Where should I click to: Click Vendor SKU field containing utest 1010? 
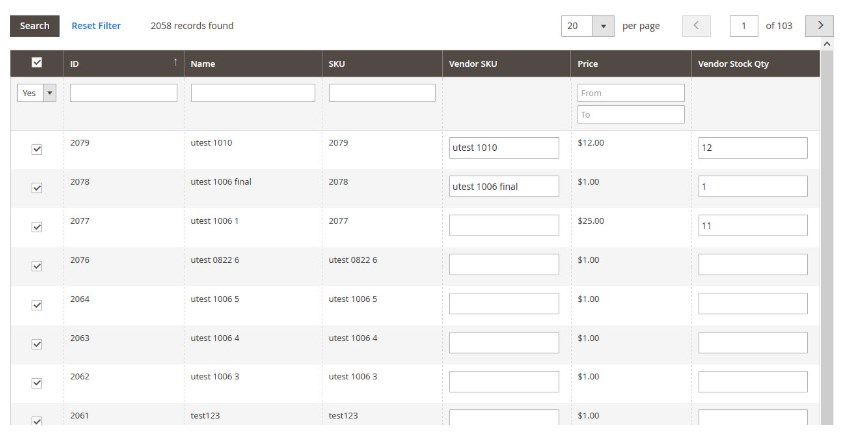[504, 148]
